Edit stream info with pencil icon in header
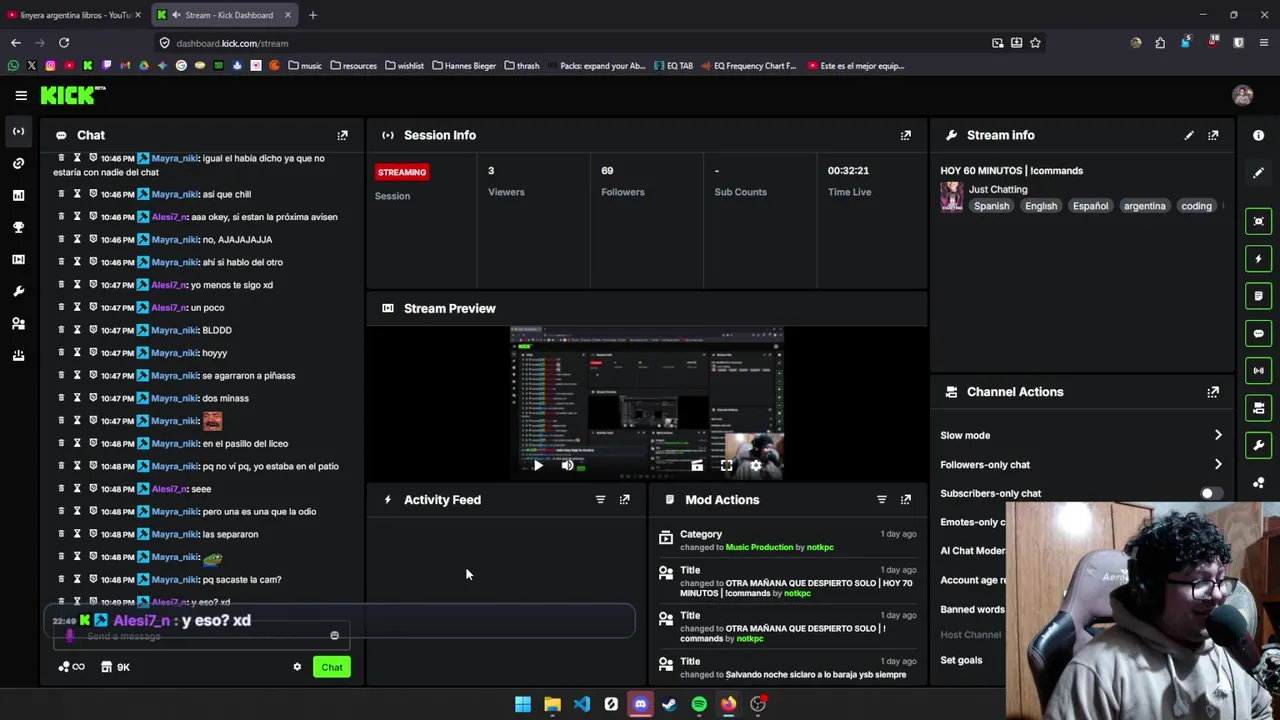 [x=1189, y=135]
